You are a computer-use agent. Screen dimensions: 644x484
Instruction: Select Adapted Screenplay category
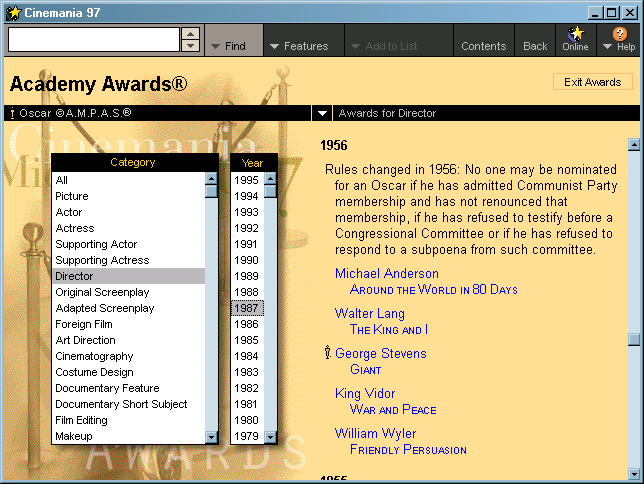point(129,308)
